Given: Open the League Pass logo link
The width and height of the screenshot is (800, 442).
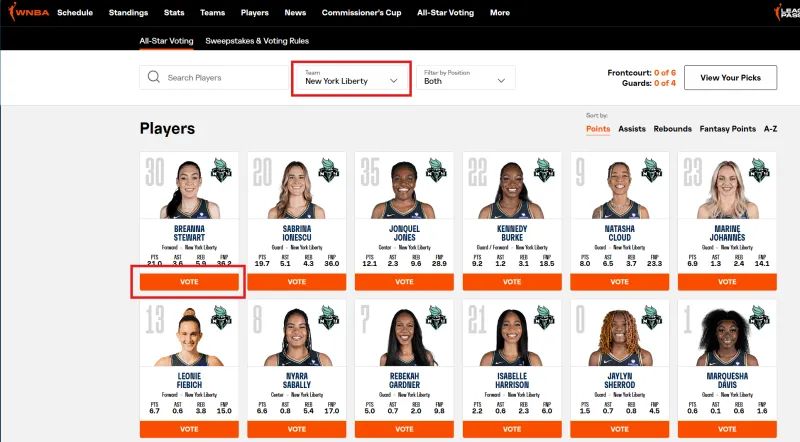Looking at the screenshot, I should 787,12.
